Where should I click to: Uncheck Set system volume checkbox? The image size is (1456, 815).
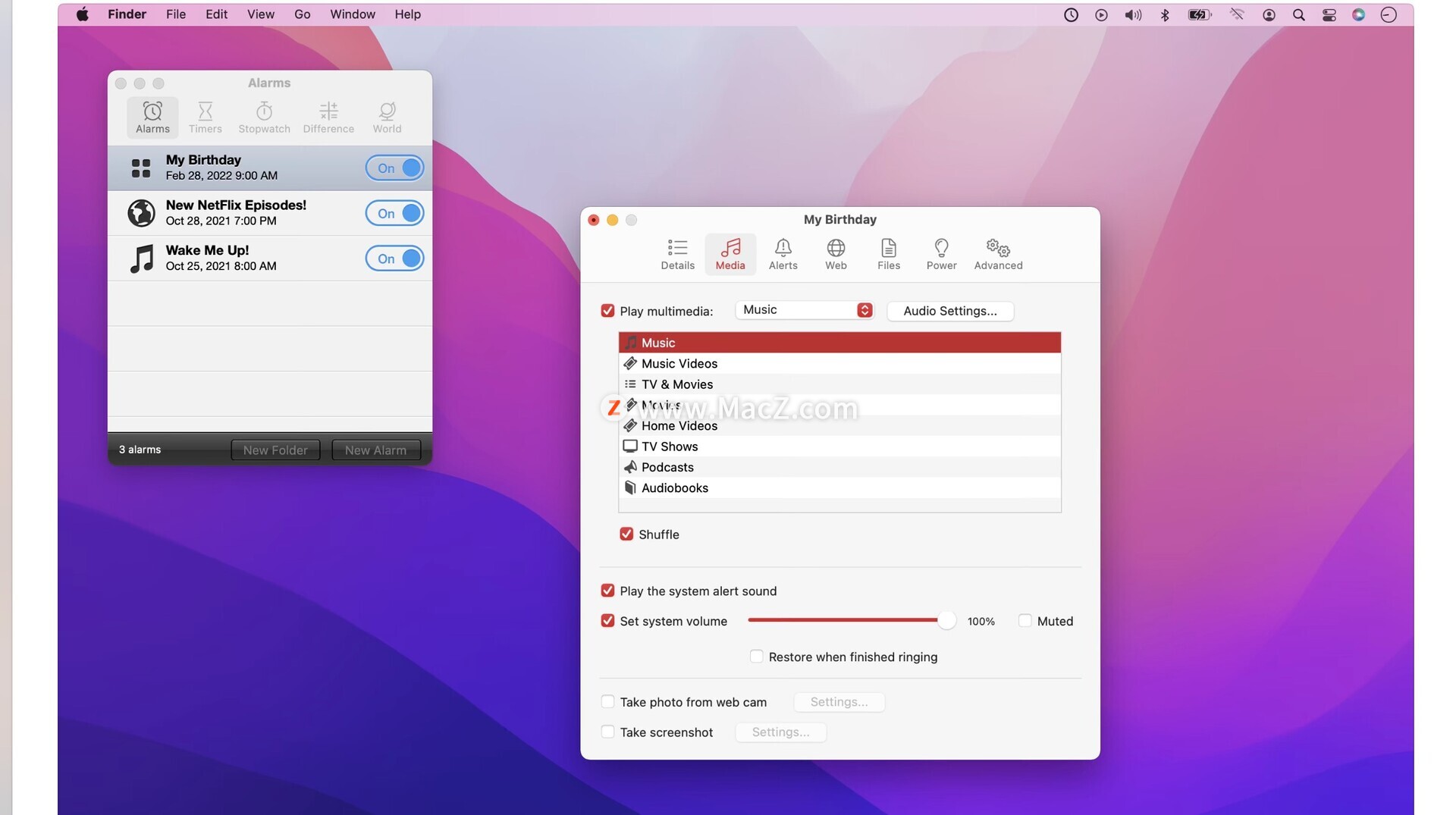pyautogui.click(x=607, y=621)
